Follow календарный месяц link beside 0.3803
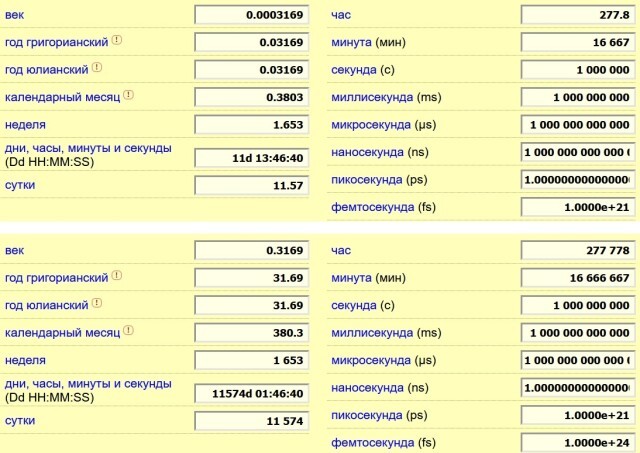 (62, 97)
